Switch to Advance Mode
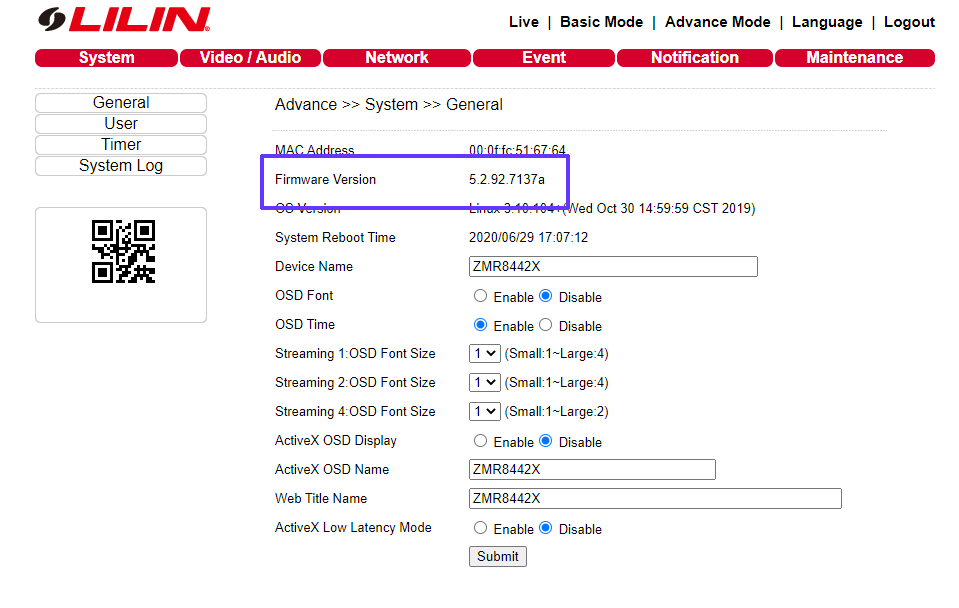This screenshot has height=608, width=959. pos(717,22)
